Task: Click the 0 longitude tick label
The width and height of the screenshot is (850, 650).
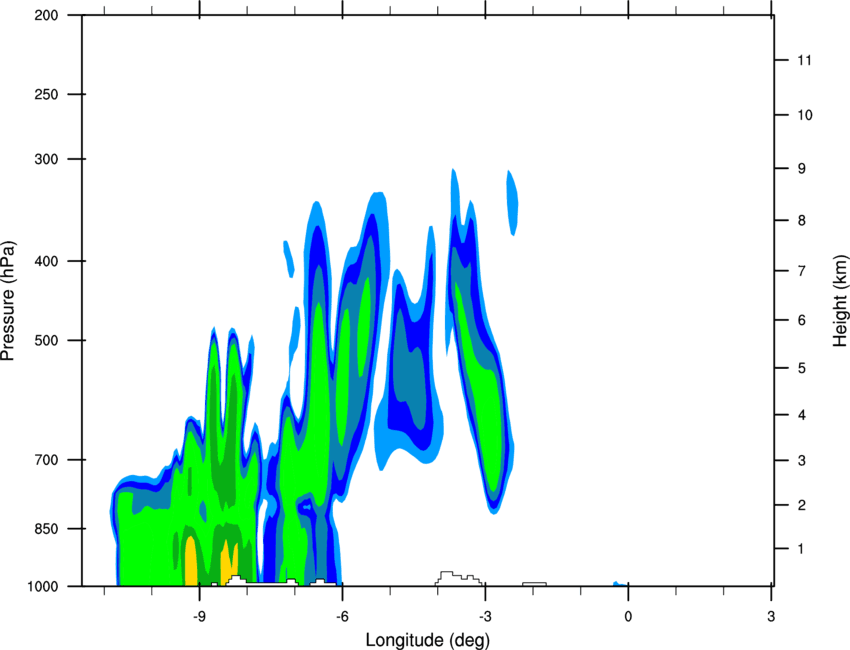Action: tap(628, 617)
